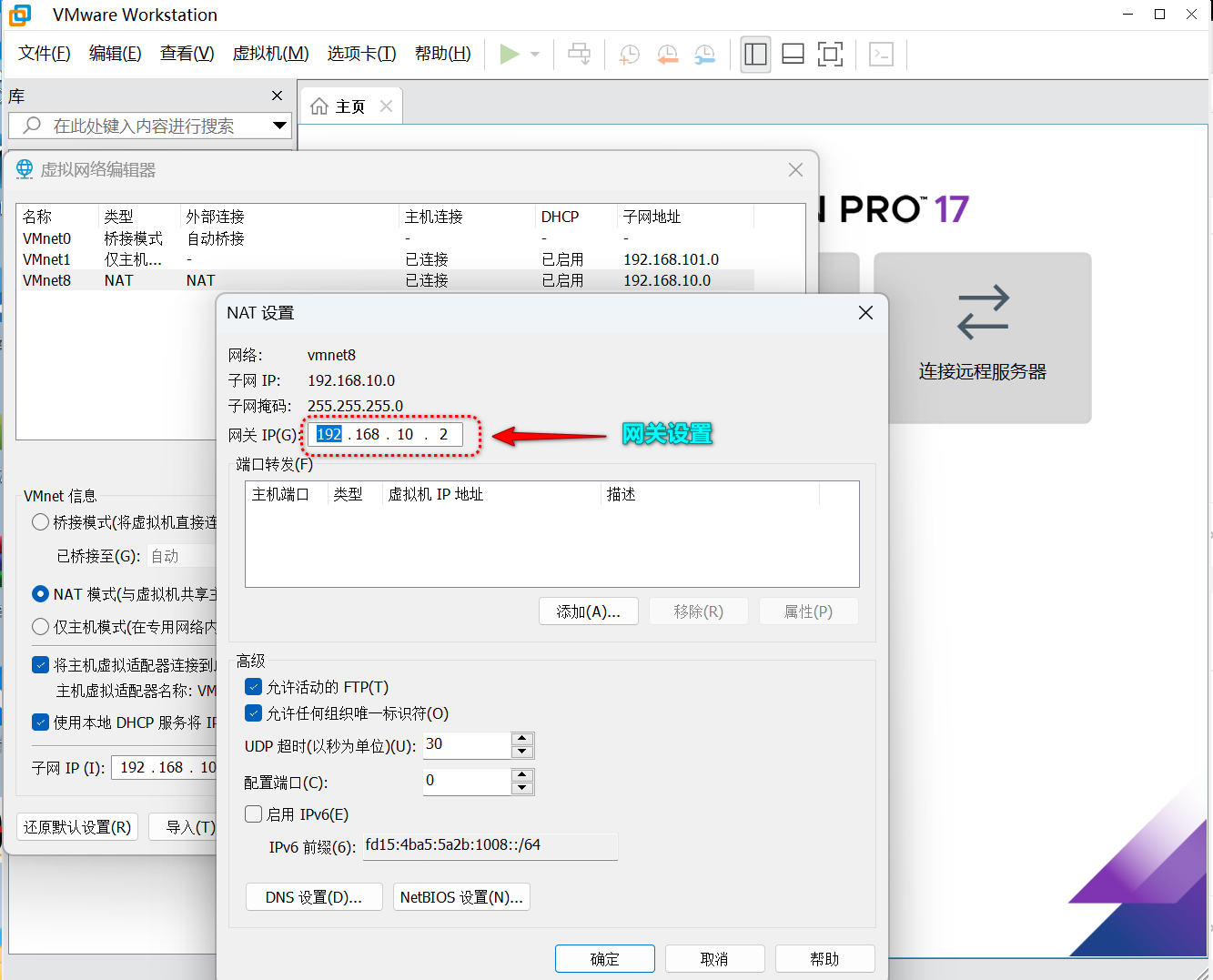Click Send Ctrl+Alt+Del toolbar icon
This screenshot has height=980, width=1213.
point(579,55)
